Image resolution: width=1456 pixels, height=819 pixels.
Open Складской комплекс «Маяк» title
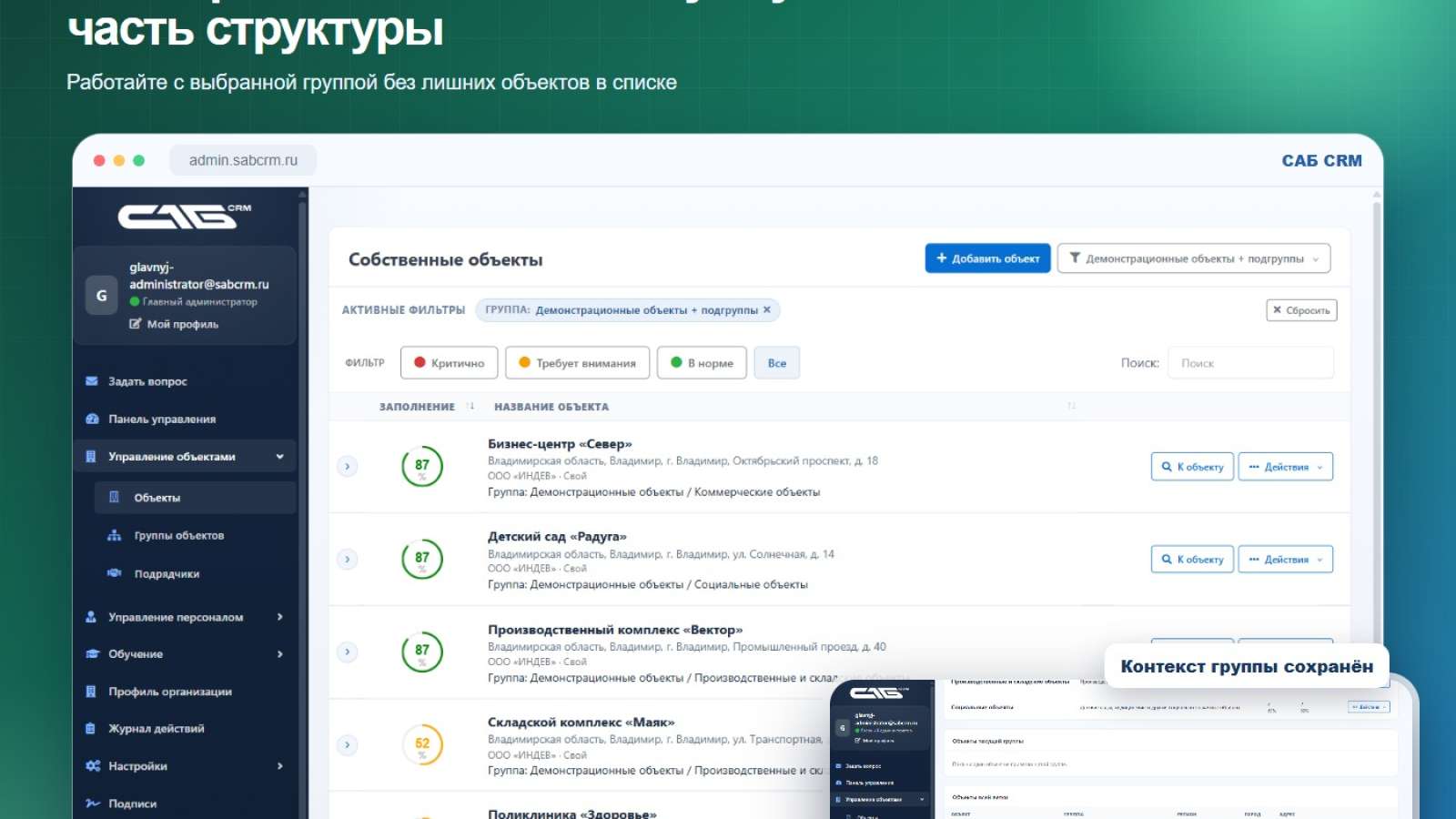click(x=581, y=723)
